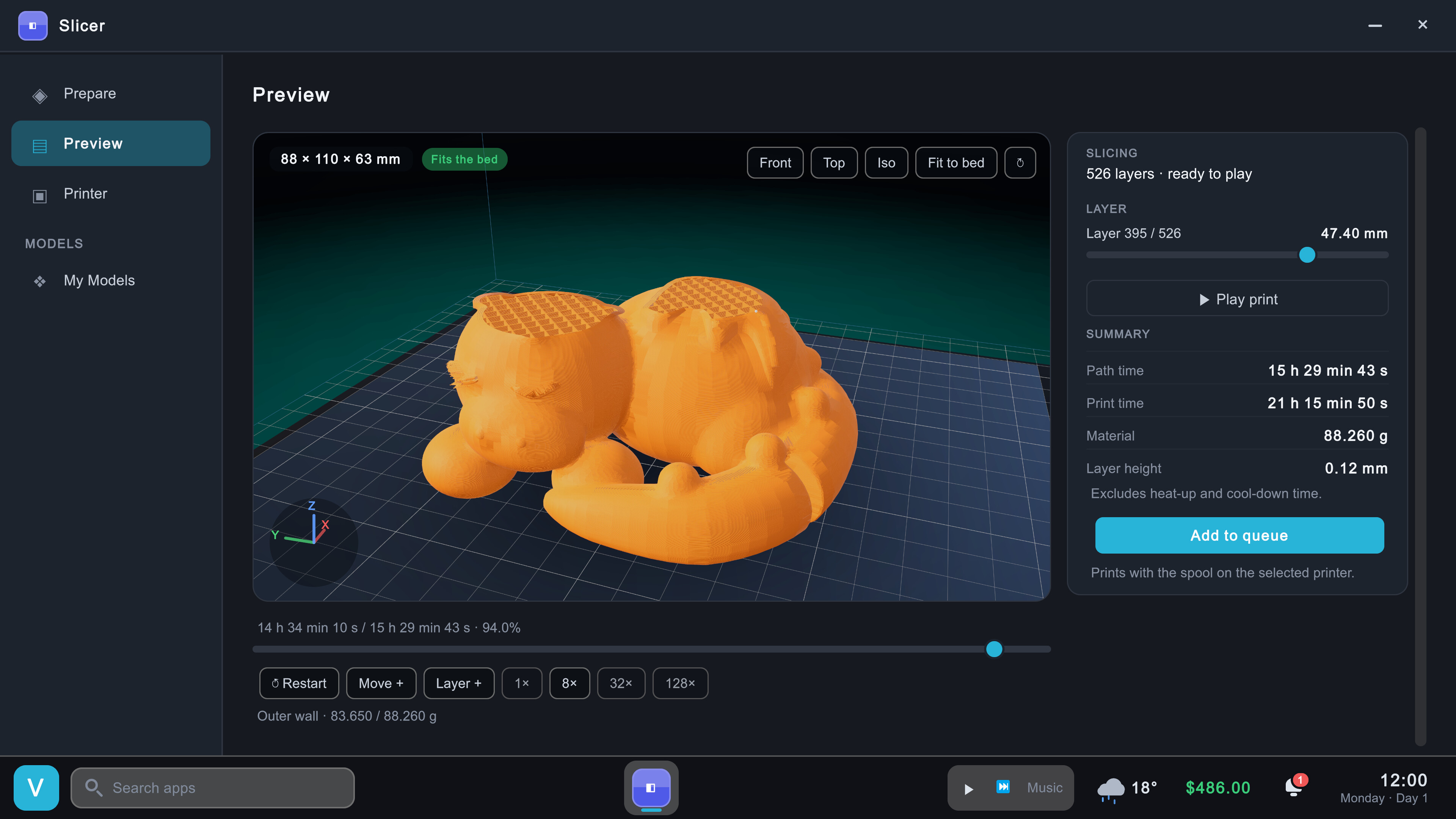Switch to Top view
Image resolution: width=1456 pixels, height=819 pixels.
coord(834,163)
